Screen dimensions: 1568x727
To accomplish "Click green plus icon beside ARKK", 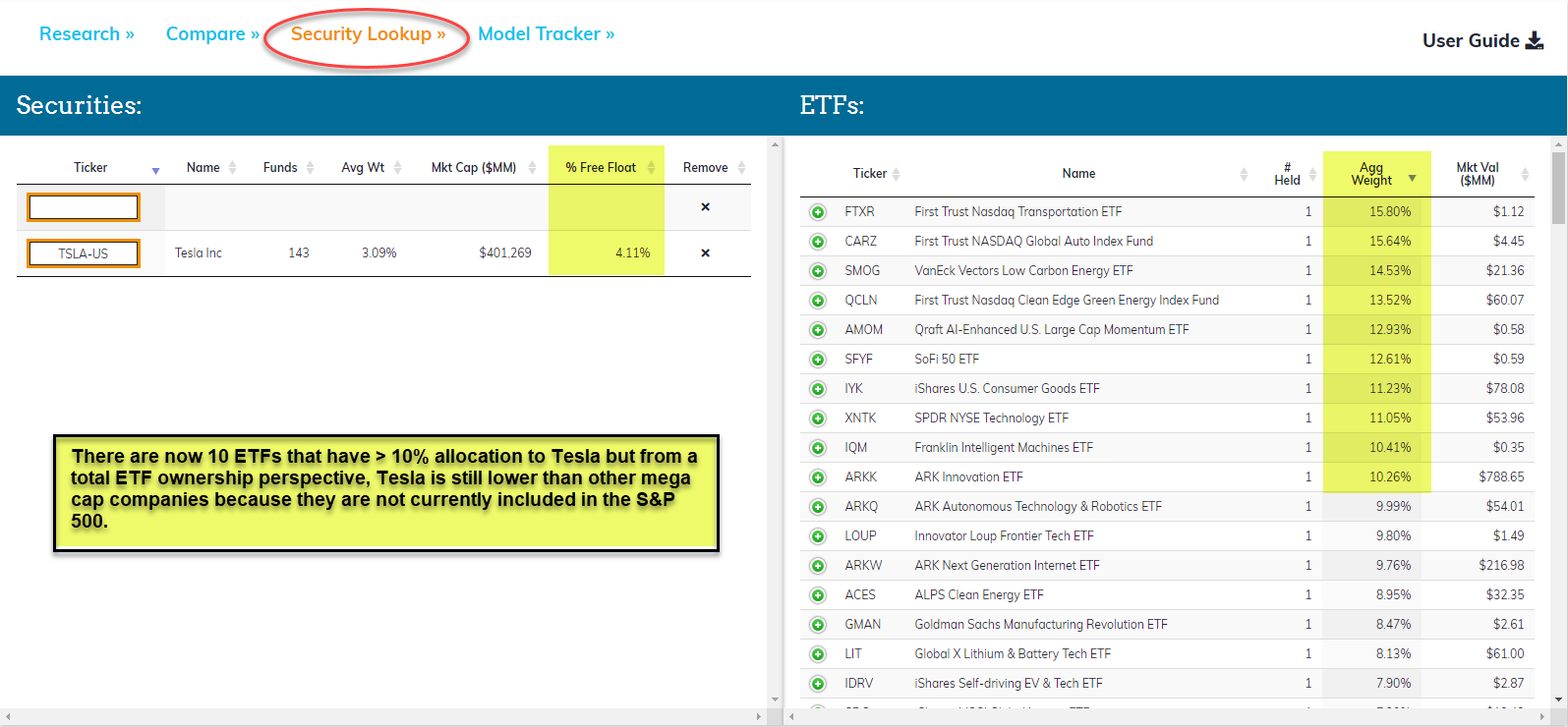I will [x=817, y=477].
